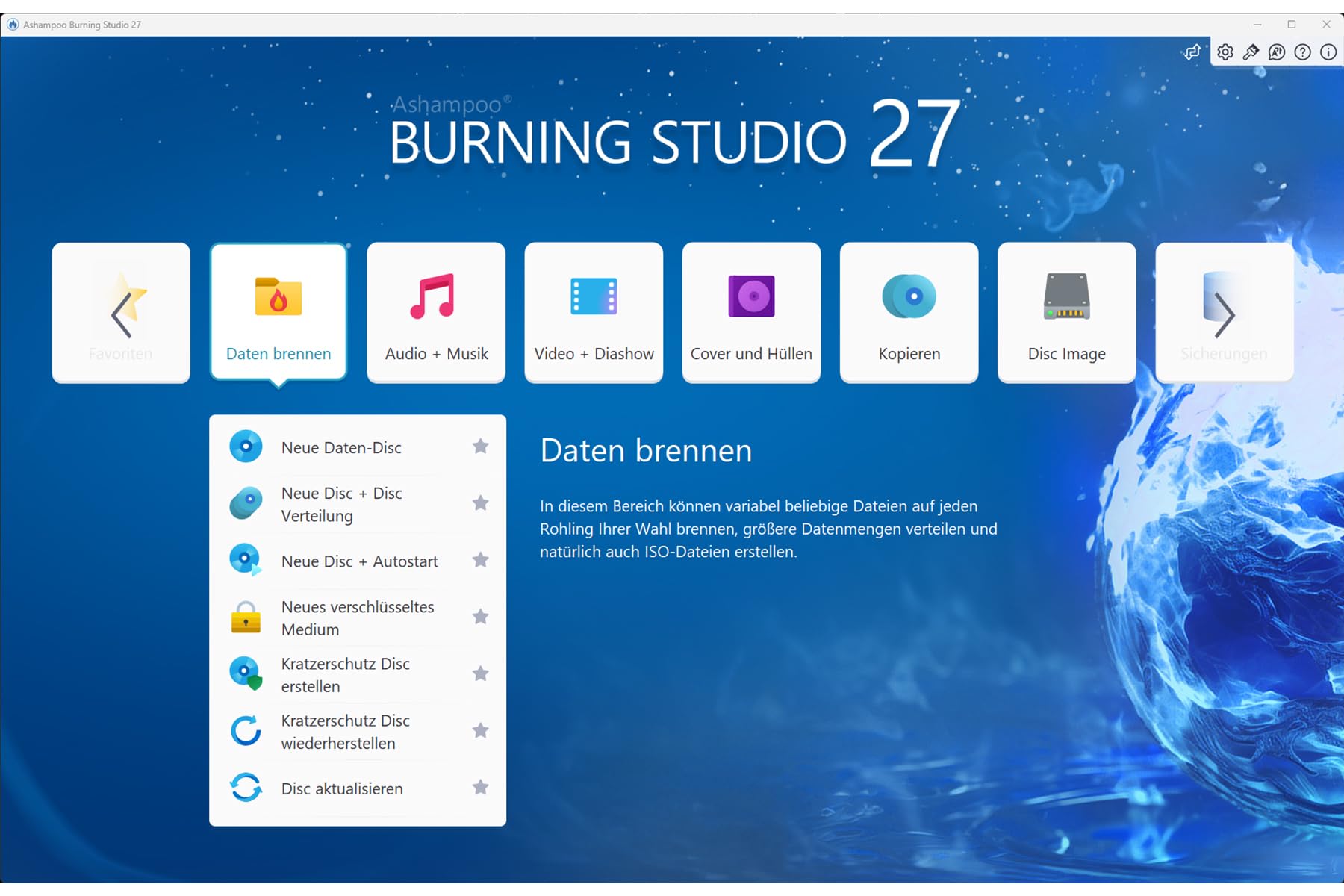Select Neue Disc + Autostart entry
This screenshot has width=1344, height=896.
(358, 561)
